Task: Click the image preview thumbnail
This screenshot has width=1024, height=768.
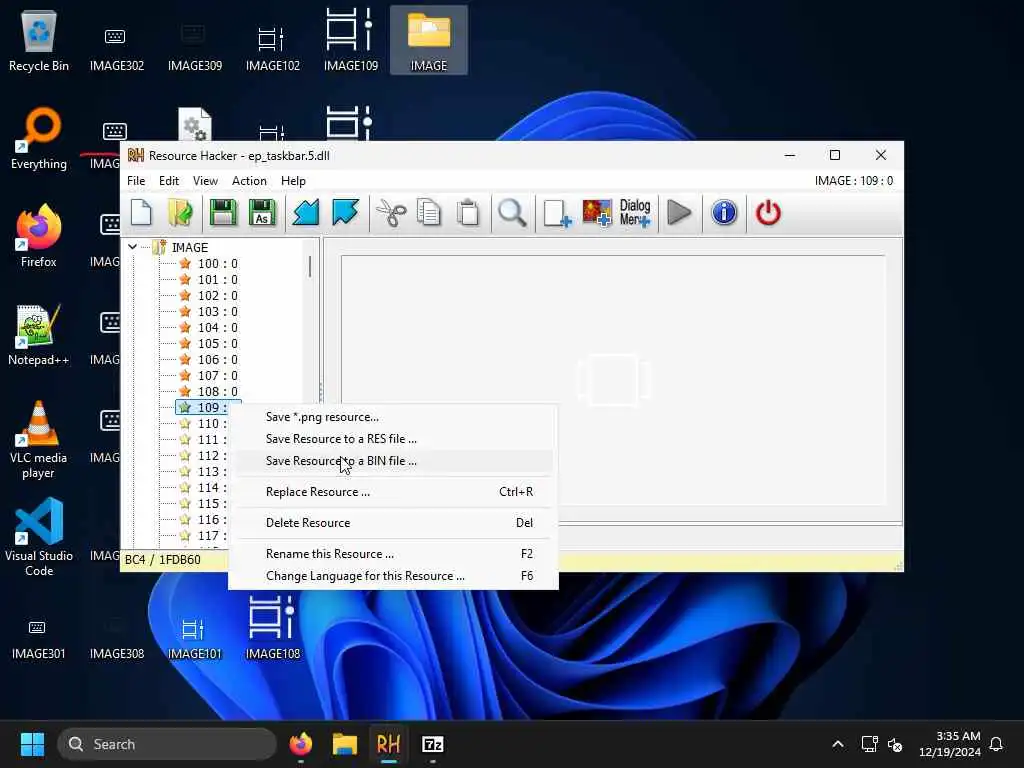Action: [613, 380]
